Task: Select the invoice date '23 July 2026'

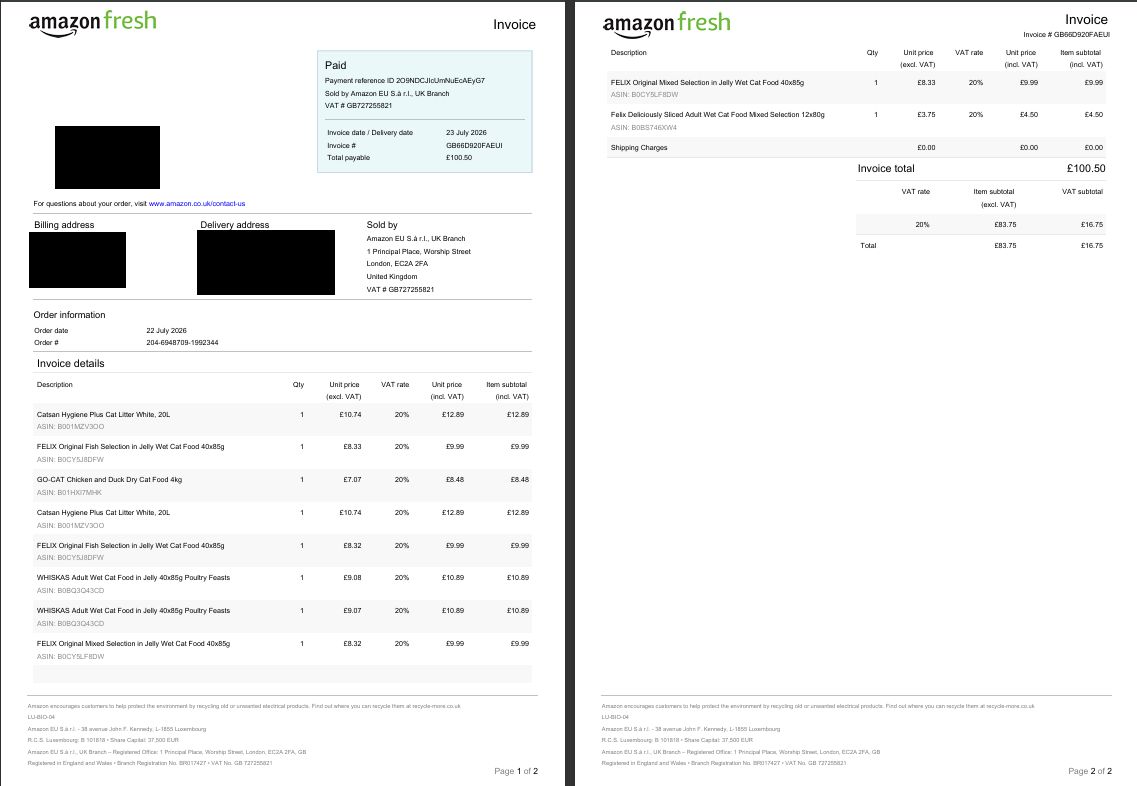Action: pyautogui.click(x=466, y=133)
